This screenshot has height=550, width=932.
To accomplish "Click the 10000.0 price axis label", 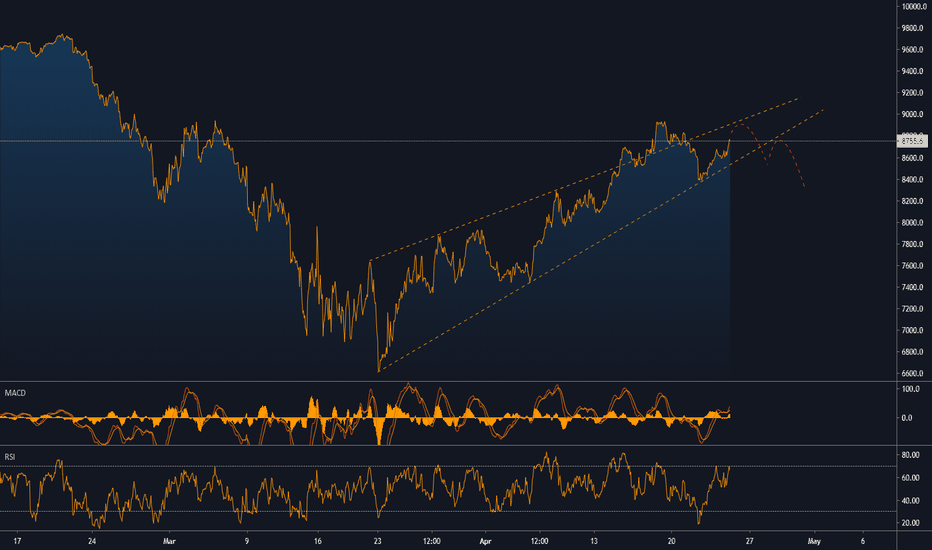I will pos(912,7).
